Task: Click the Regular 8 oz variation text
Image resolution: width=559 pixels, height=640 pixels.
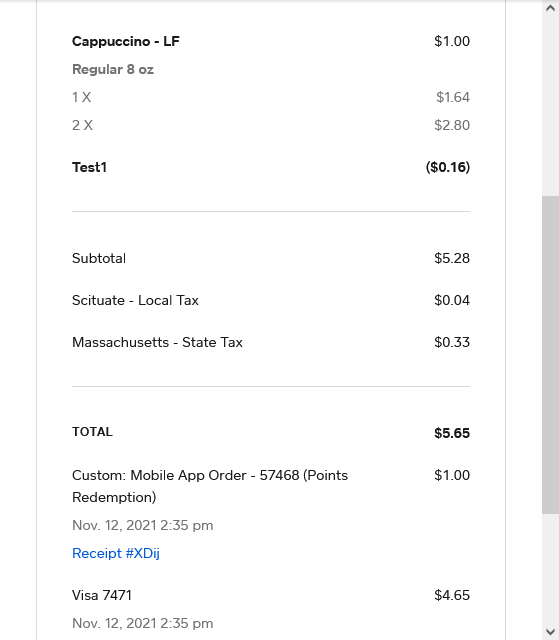Action: [x=113, y=69]
